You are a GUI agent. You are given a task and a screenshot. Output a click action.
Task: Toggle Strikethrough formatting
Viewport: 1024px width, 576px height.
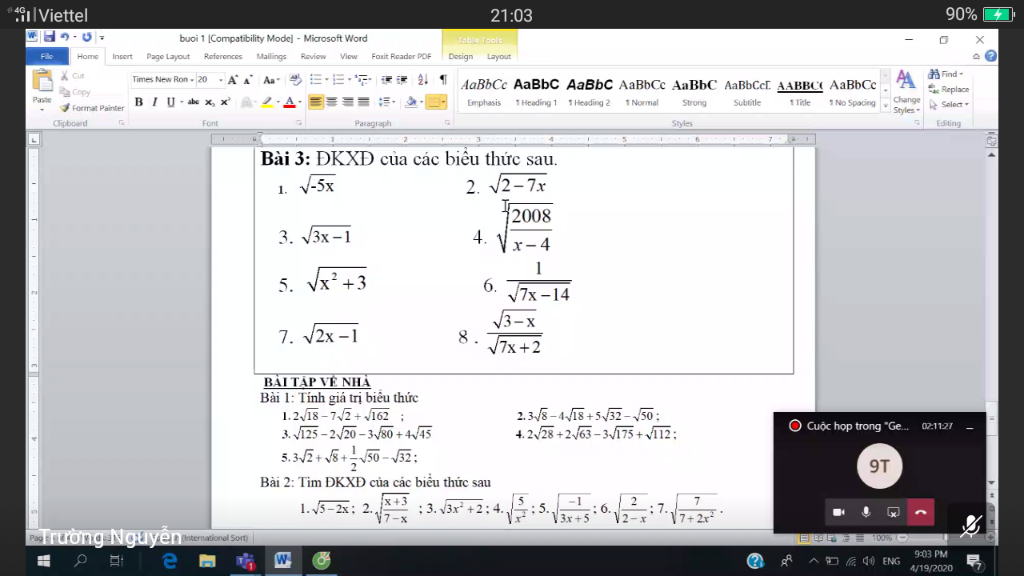(x=193, y=102)
